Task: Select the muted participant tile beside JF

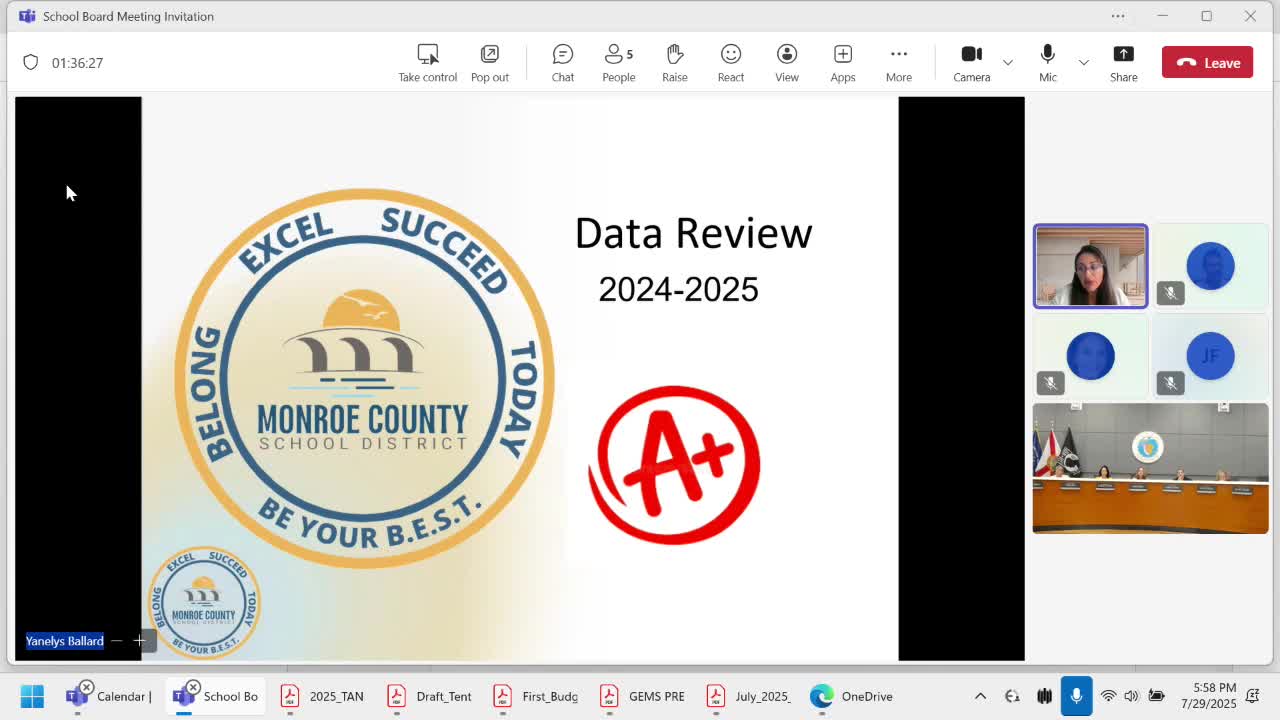Action: tap(1090, 356)
